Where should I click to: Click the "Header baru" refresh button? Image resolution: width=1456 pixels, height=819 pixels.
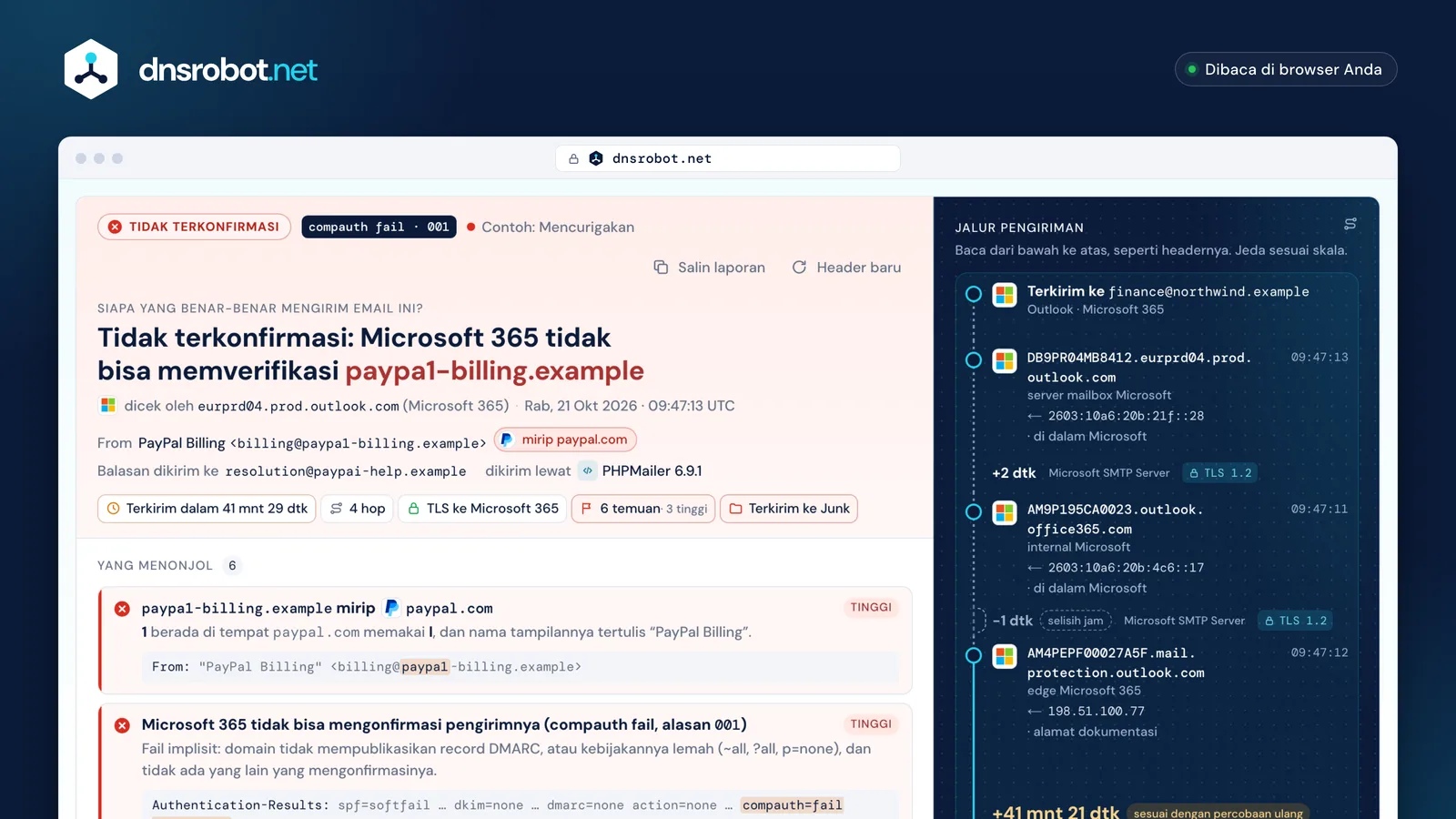tap(846, 268)
